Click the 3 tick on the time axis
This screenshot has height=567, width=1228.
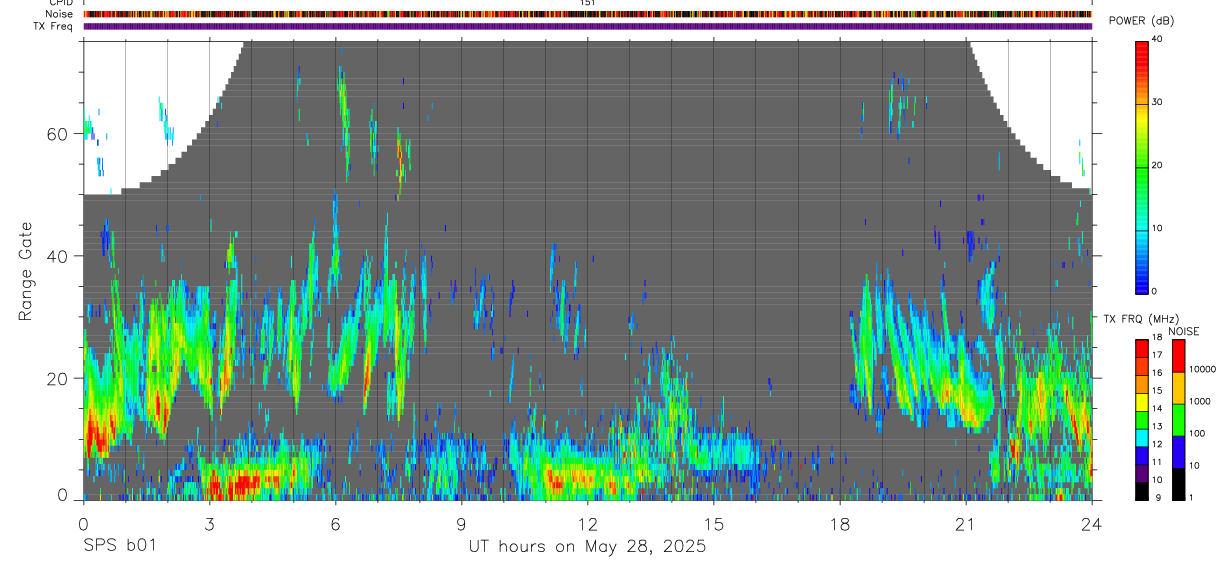click(x=208, y=523)
